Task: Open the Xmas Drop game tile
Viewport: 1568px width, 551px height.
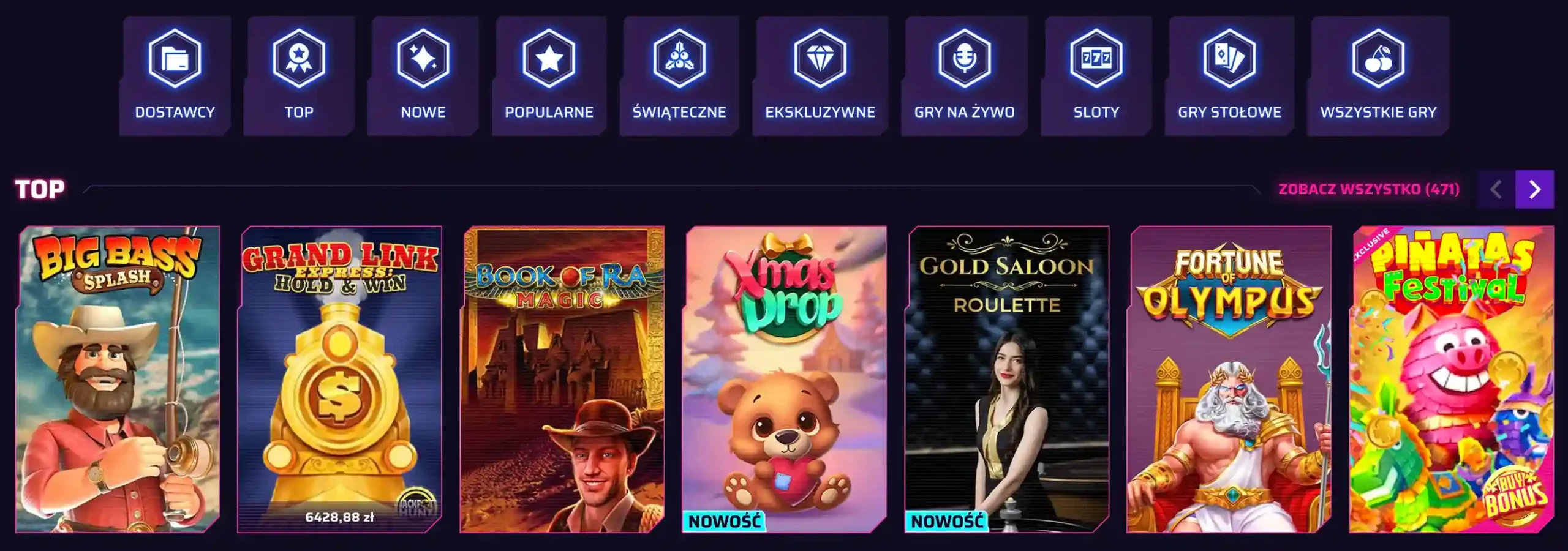Action: (785, 380)
